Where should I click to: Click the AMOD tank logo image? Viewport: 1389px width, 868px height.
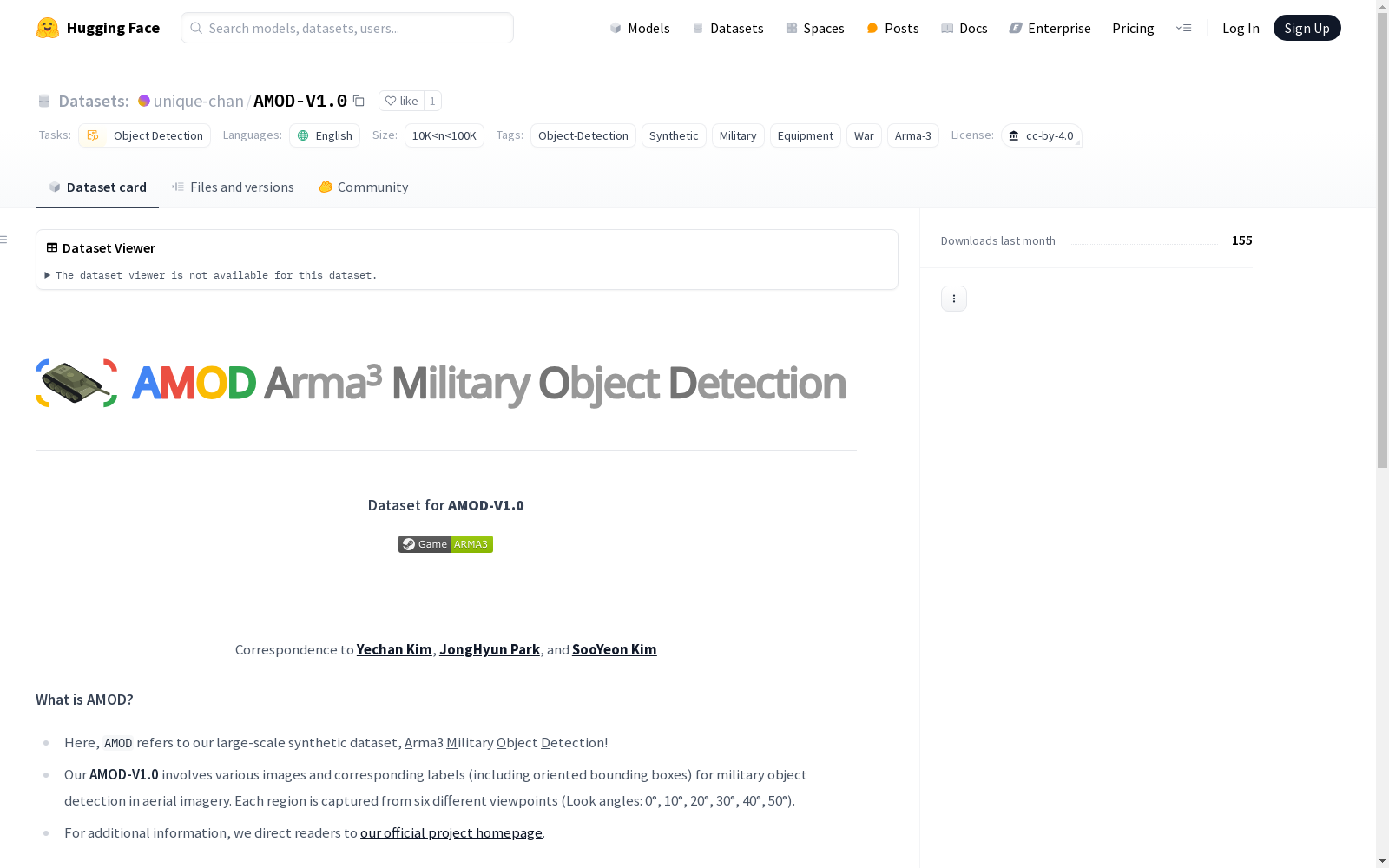point(76,383)
